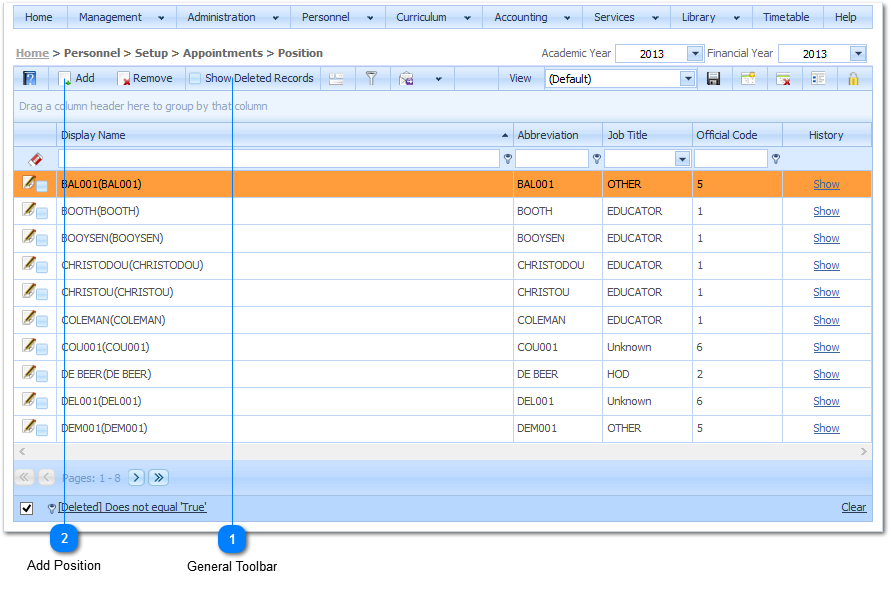Viewport: 891px width, 590px height.
Task: Click the export mail icon in the toolbar
Action: 406,79
